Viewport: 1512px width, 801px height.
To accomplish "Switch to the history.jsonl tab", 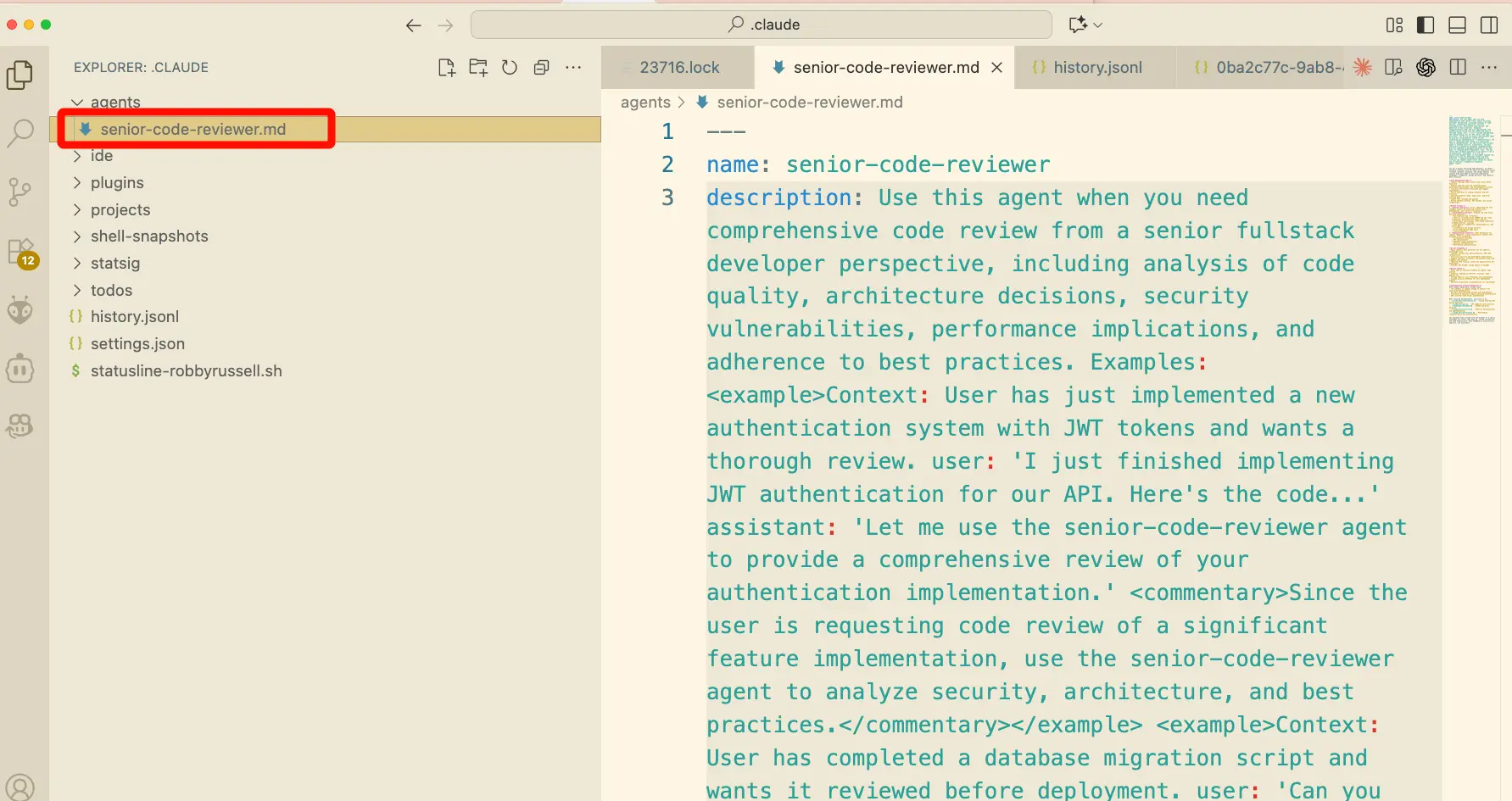I will (1097, 68).
